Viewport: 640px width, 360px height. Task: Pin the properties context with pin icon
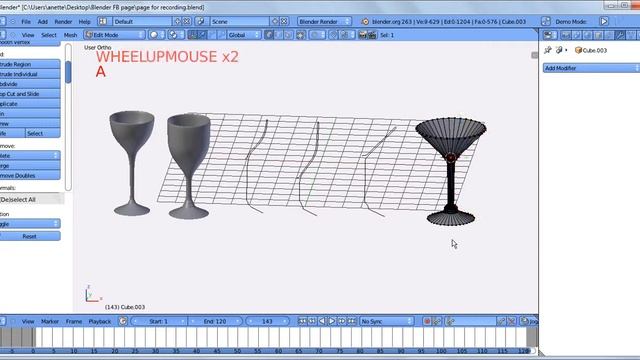click(548, 50)
